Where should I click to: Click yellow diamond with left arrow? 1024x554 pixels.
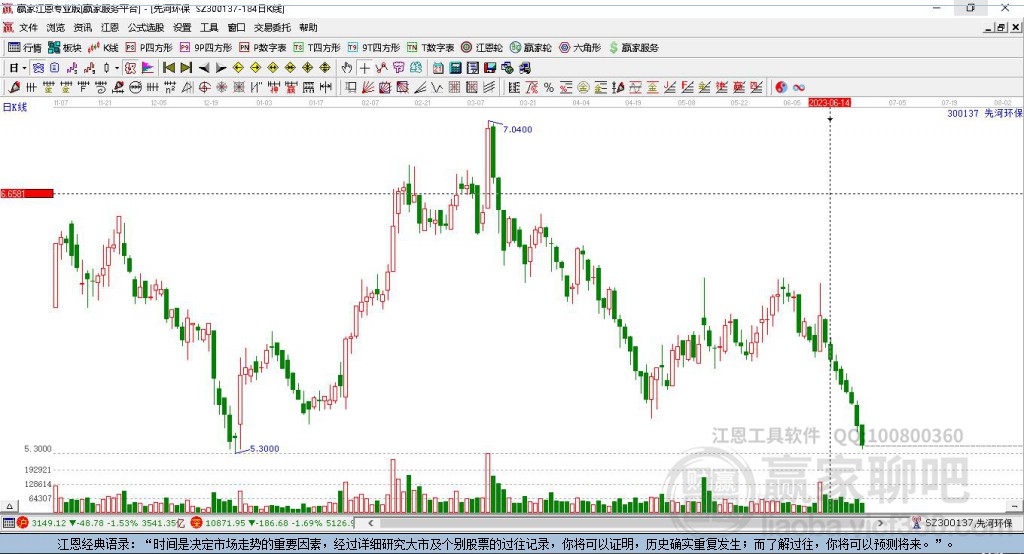pos(238,68)
